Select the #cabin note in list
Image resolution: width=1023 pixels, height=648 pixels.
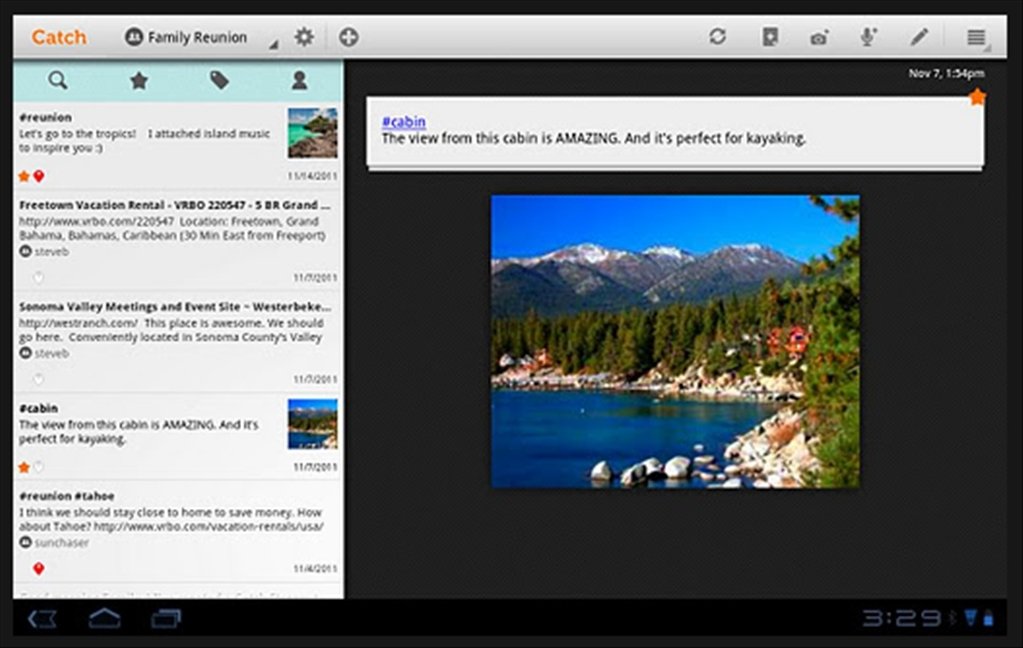coord(177,436)
